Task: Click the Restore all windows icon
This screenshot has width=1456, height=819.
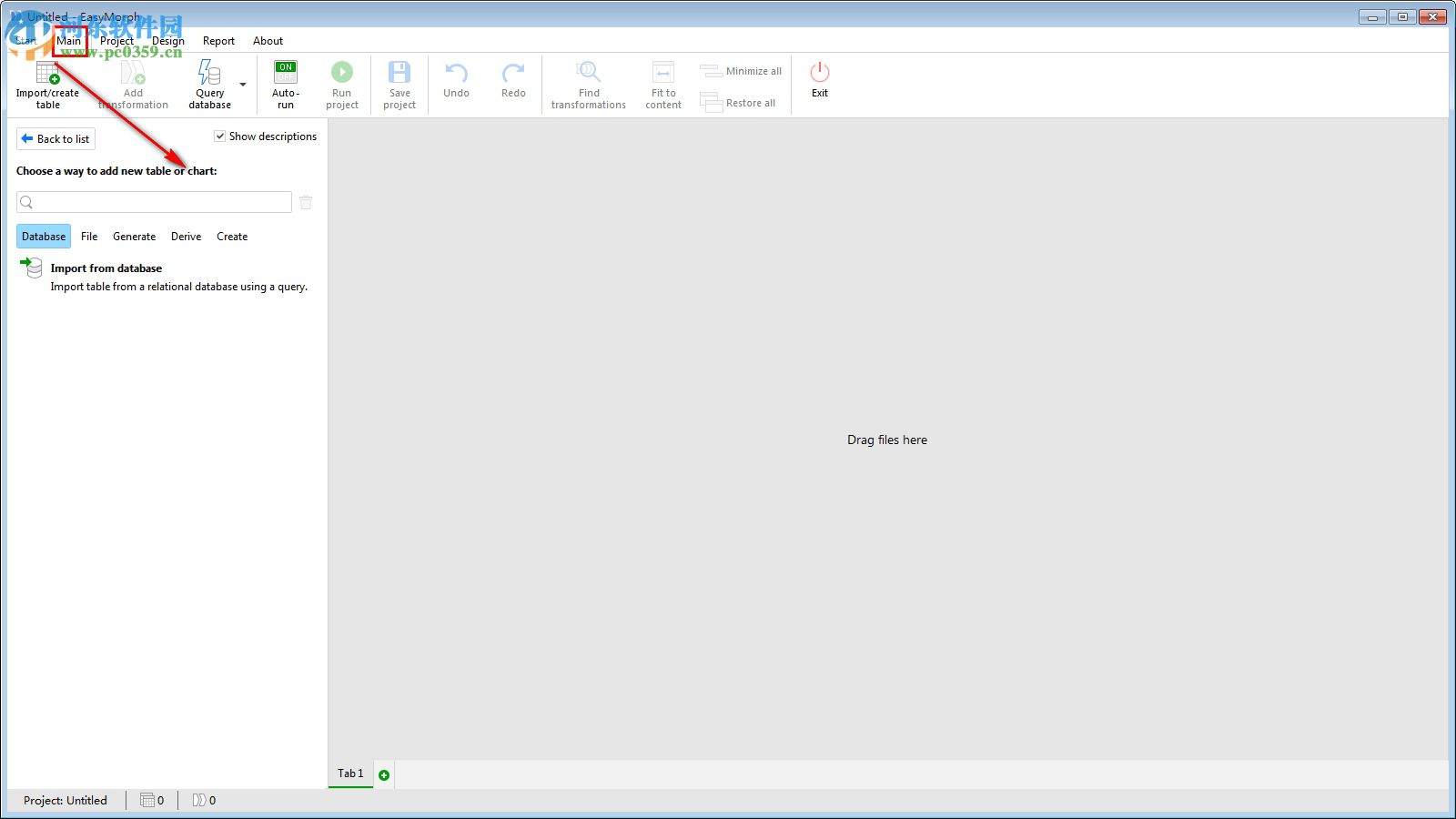Action: coord(711,101)
